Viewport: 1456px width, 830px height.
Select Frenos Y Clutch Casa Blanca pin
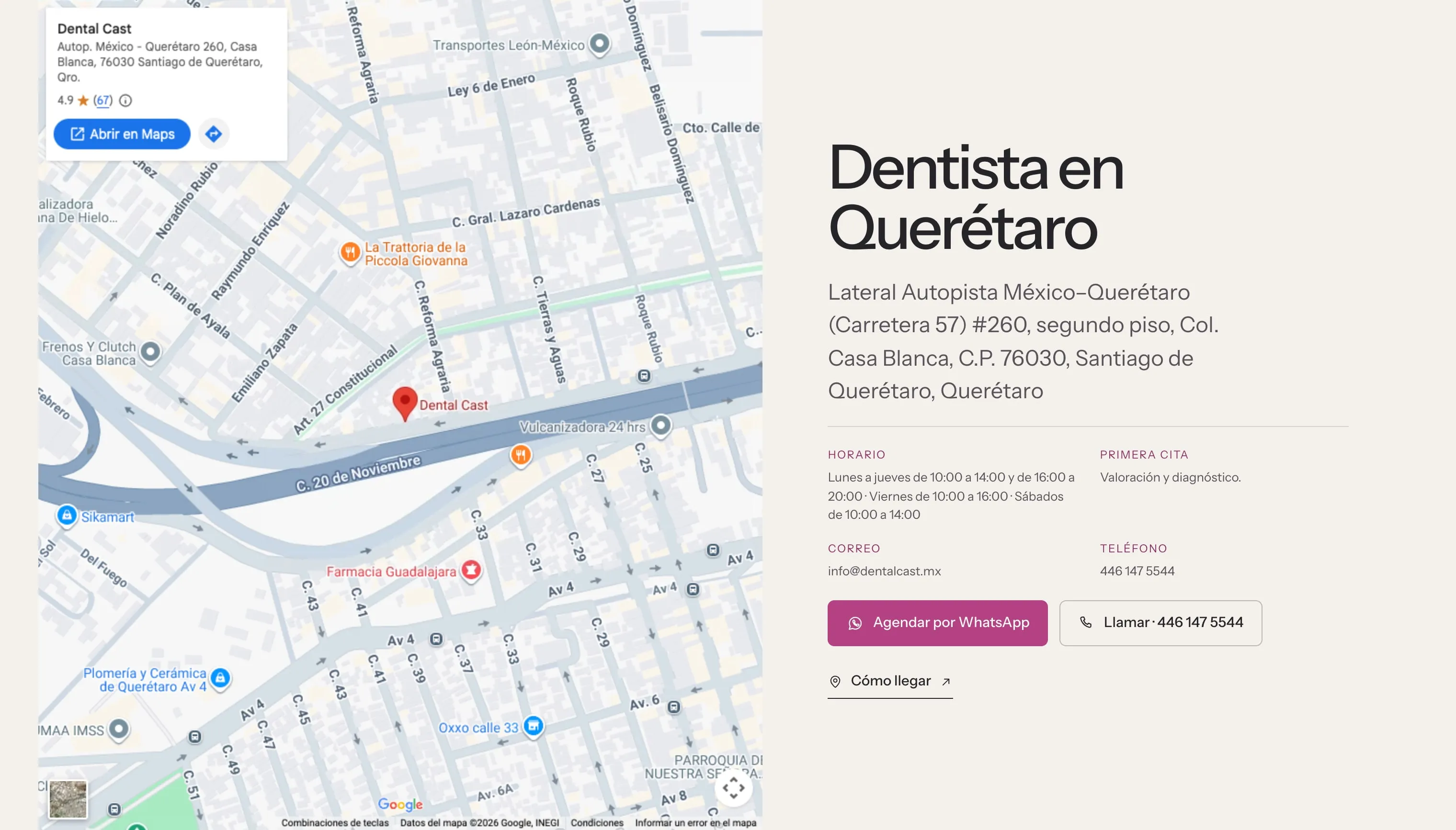(150, 352)
